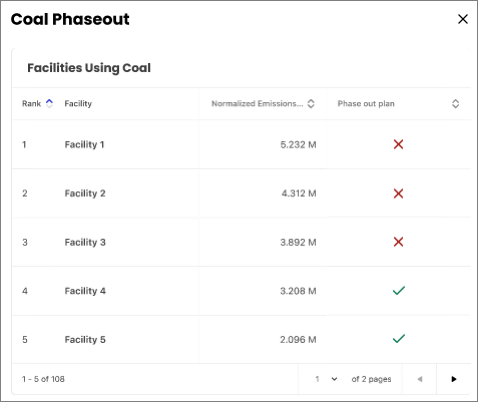This screenshot has height=402, width=478.
Task: Click the Phase out plan header
Action: coord(366,104)
